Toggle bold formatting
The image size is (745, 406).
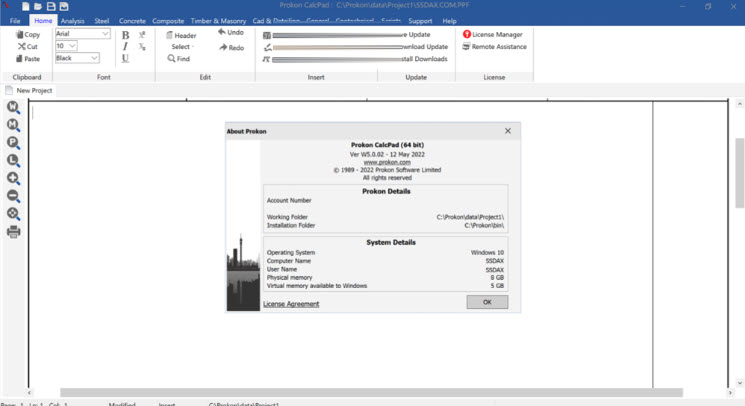coord(125,35)
